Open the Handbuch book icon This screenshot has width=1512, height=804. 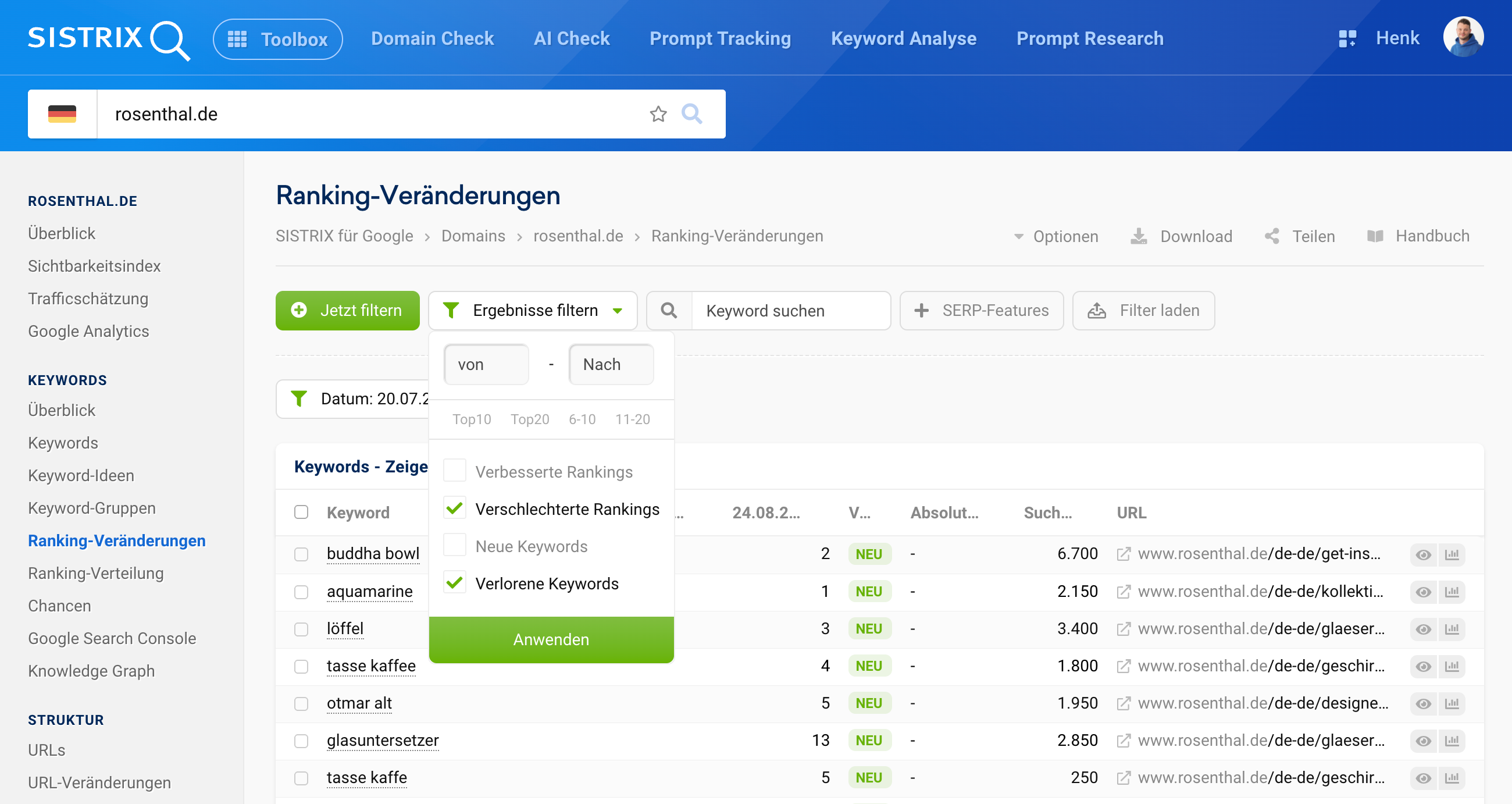pyautogui.click(x=1375, y=236)
